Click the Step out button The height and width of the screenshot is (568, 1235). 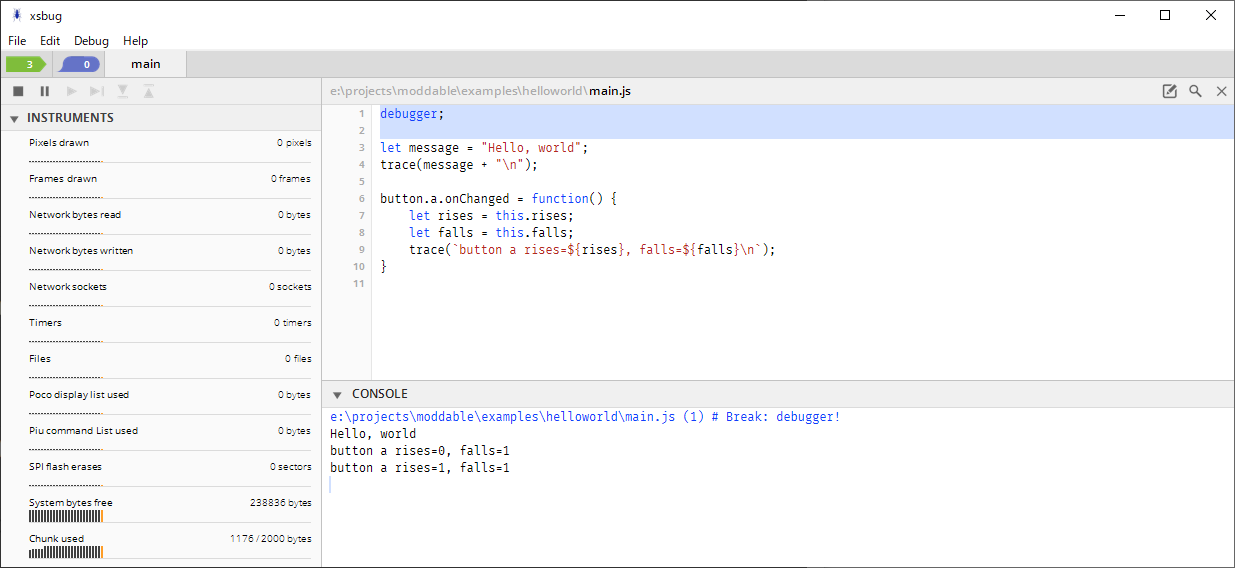[x=148, y=91]
